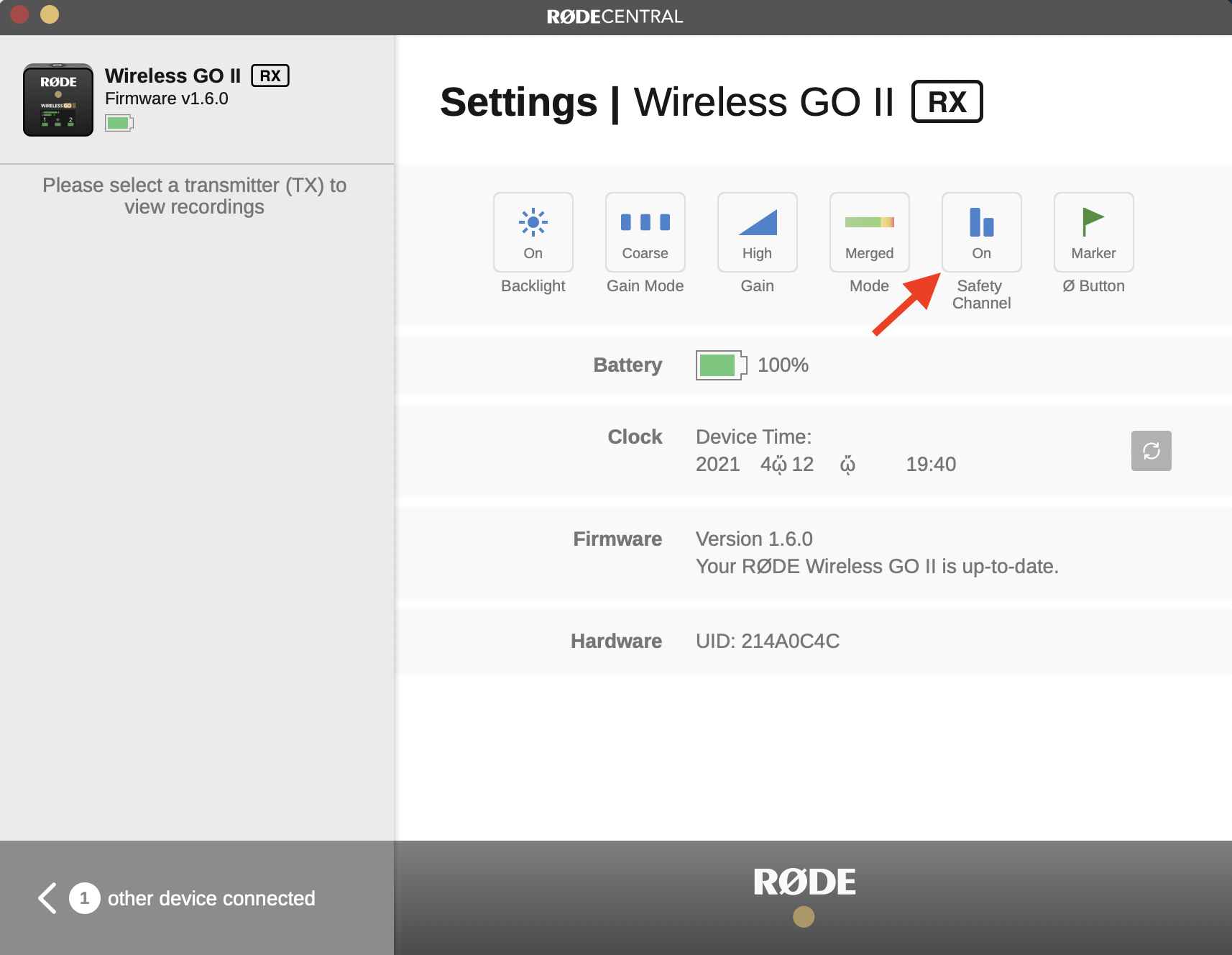The height and width of the screenshot is (955, 1232).
Task: Click the '19:40' device time value
Action: click(x=931, y=465)
